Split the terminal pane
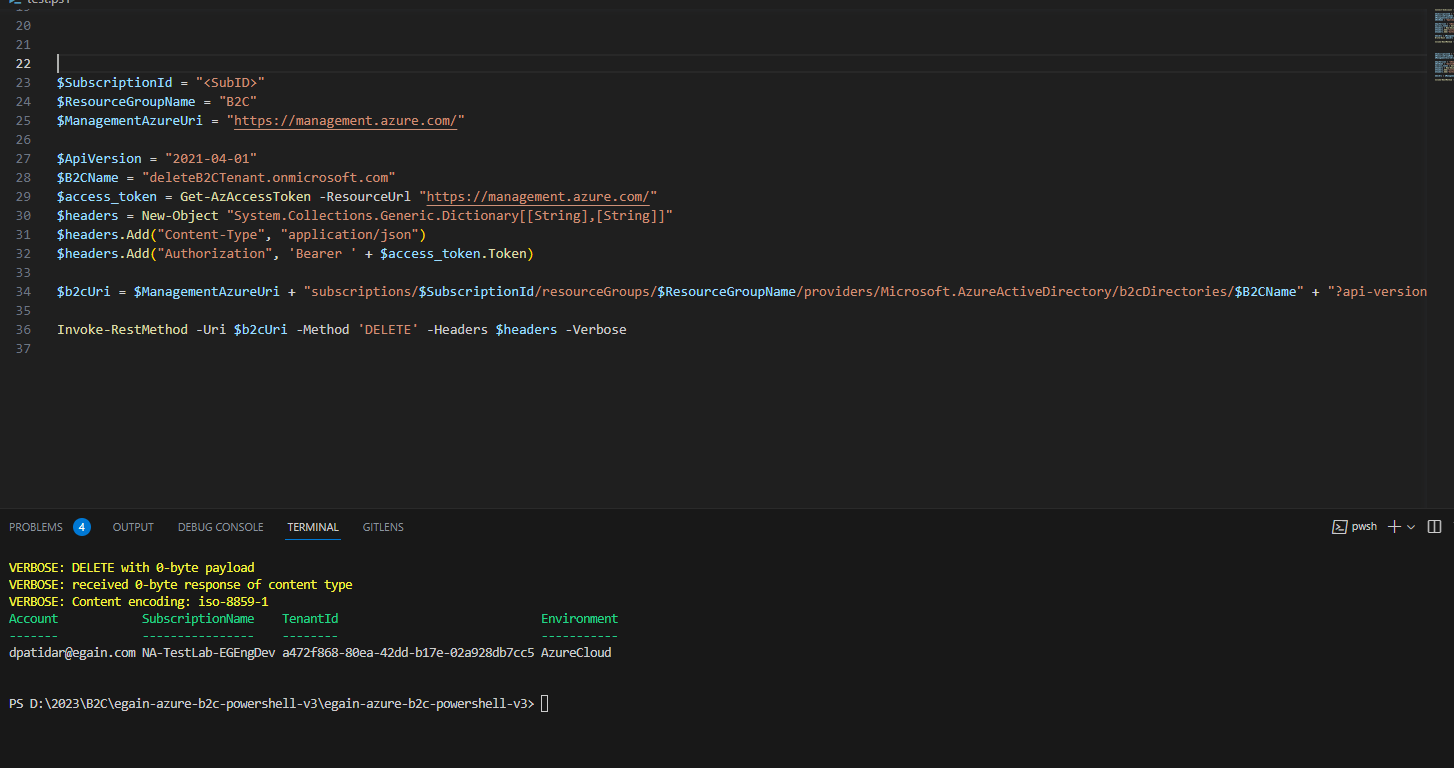Image resolution: width=1454 pixels, height=768 pixels. (1434, 527)
